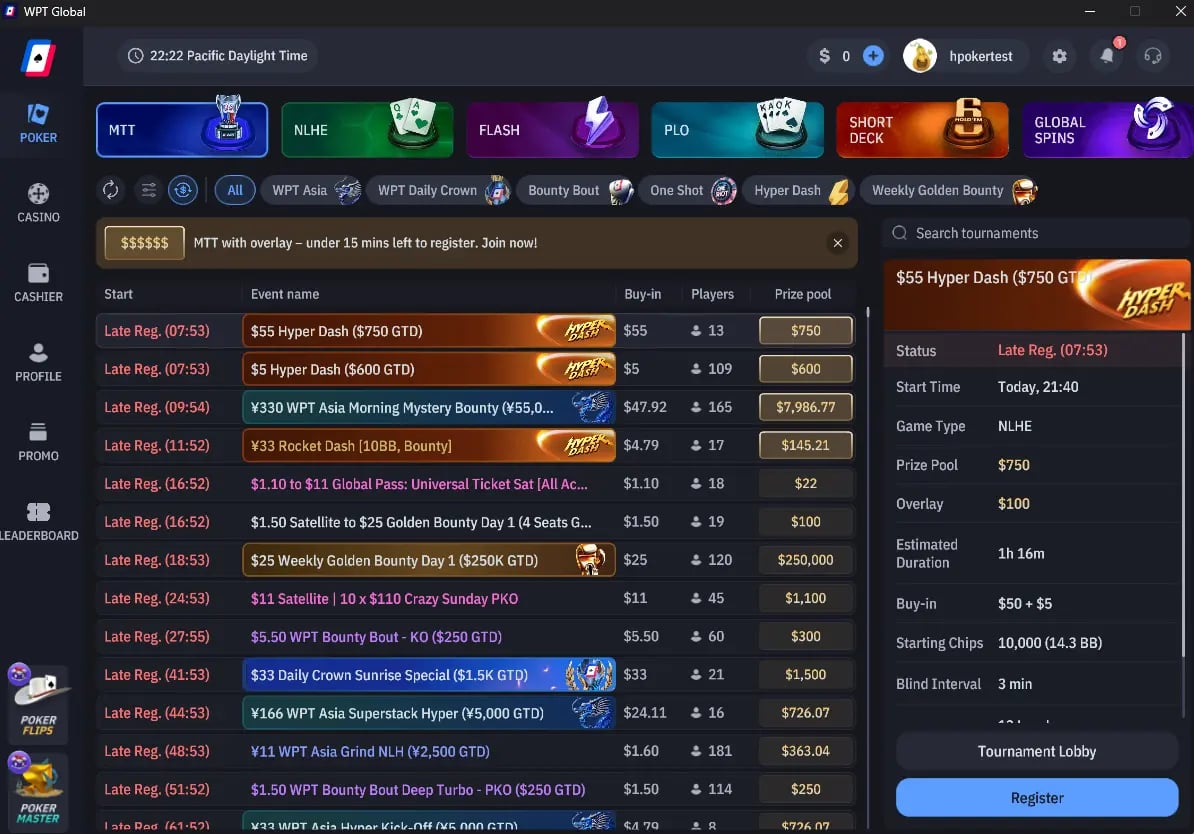Launch Poker Flips mini game

coord(38,704)
